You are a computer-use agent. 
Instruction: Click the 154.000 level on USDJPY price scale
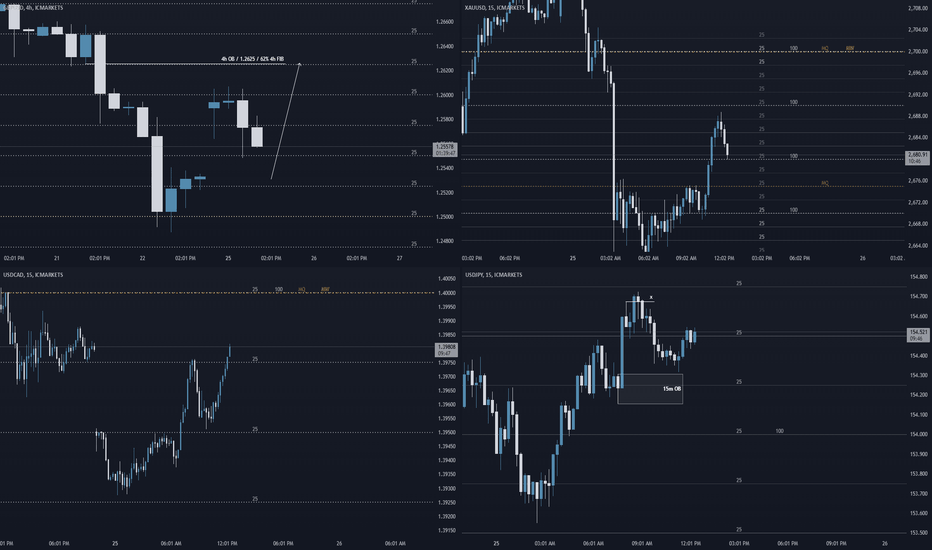click(x=919, y=435)
